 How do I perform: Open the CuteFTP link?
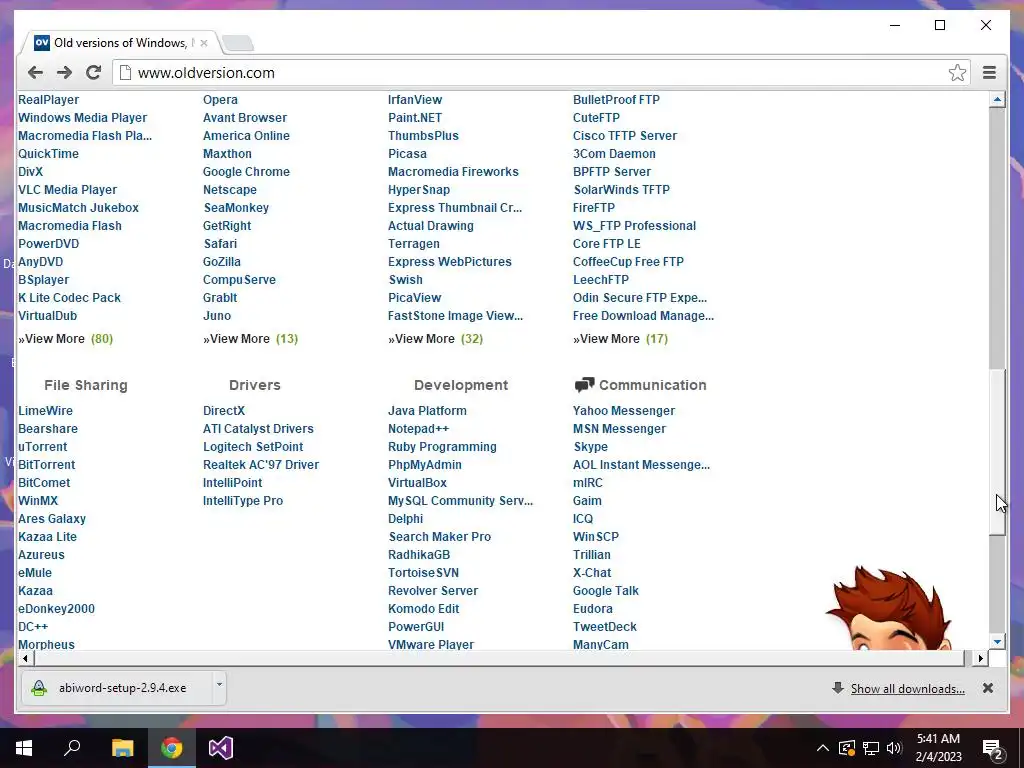(x=596, y=118)
